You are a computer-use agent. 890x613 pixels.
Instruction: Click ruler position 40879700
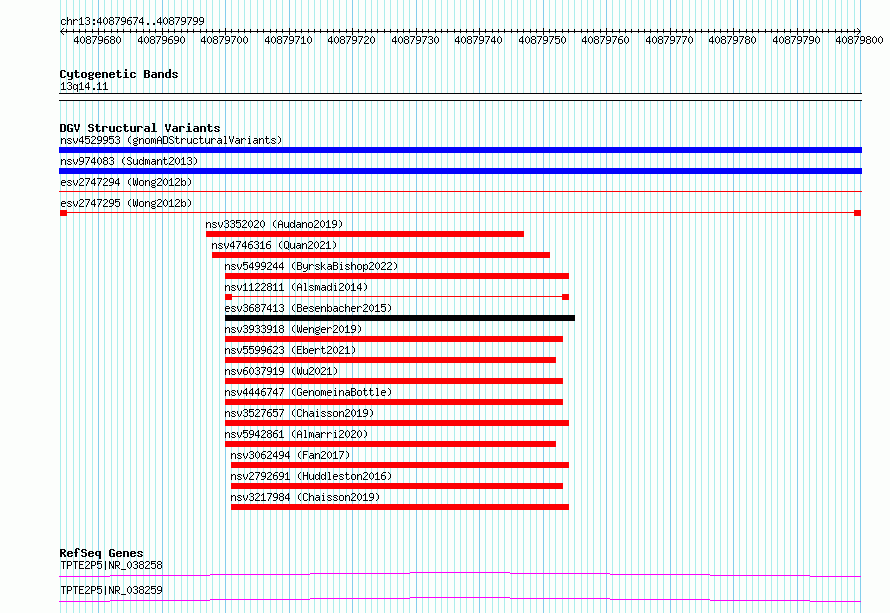(x=225, y=40)
